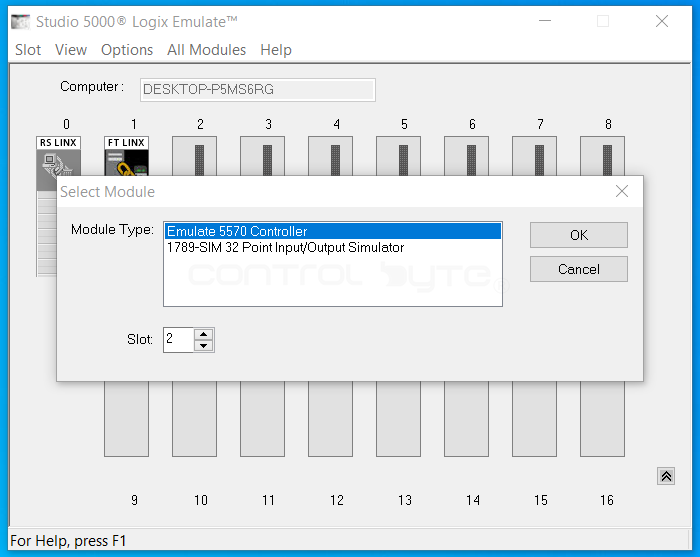Confirm module selection with OK
The height and width of the screenshot is (557, 700).
579,235
